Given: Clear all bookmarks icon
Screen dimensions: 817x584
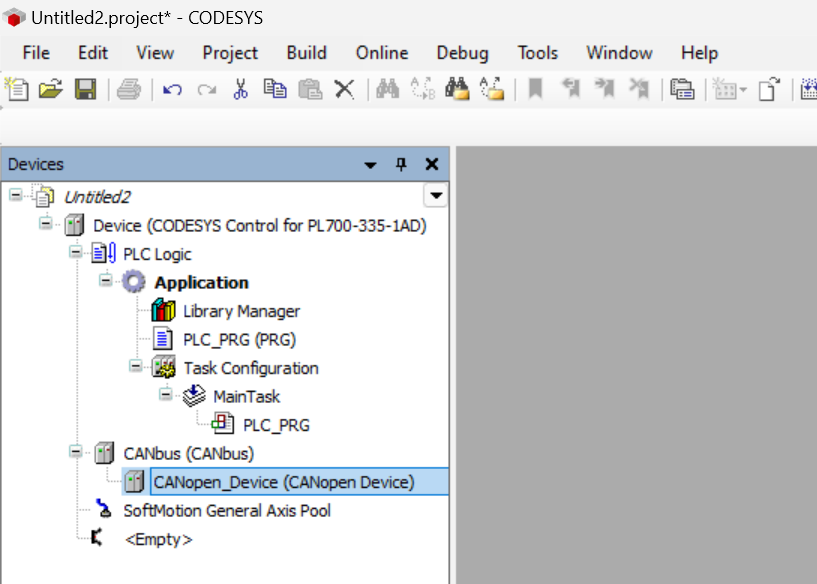Looking at the screenshot, I should click(x=639, y=89).
